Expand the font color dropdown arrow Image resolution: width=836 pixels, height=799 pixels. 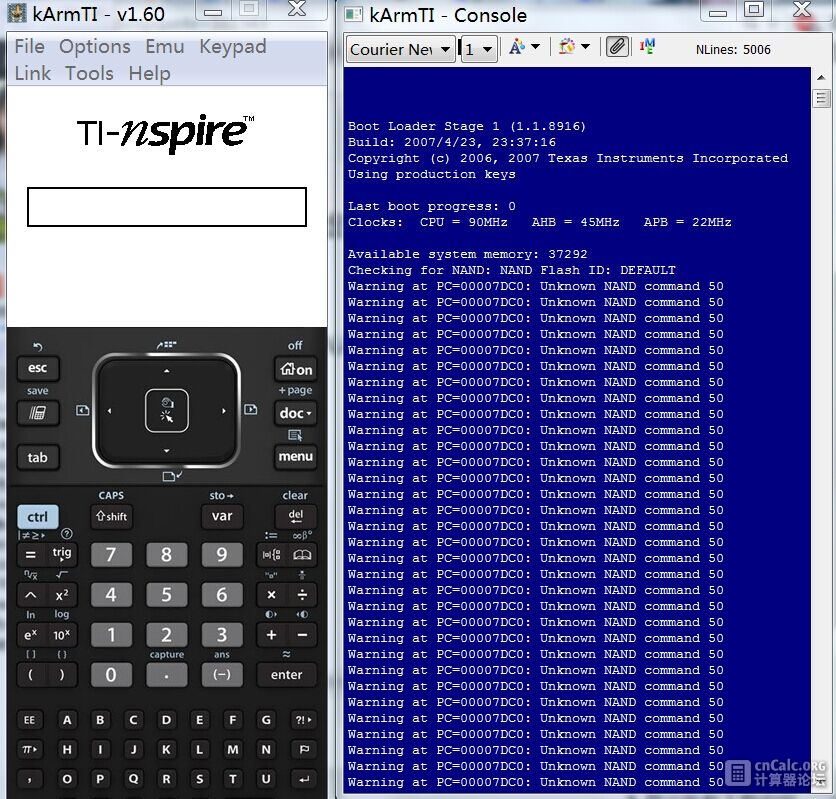click(535, 47)
